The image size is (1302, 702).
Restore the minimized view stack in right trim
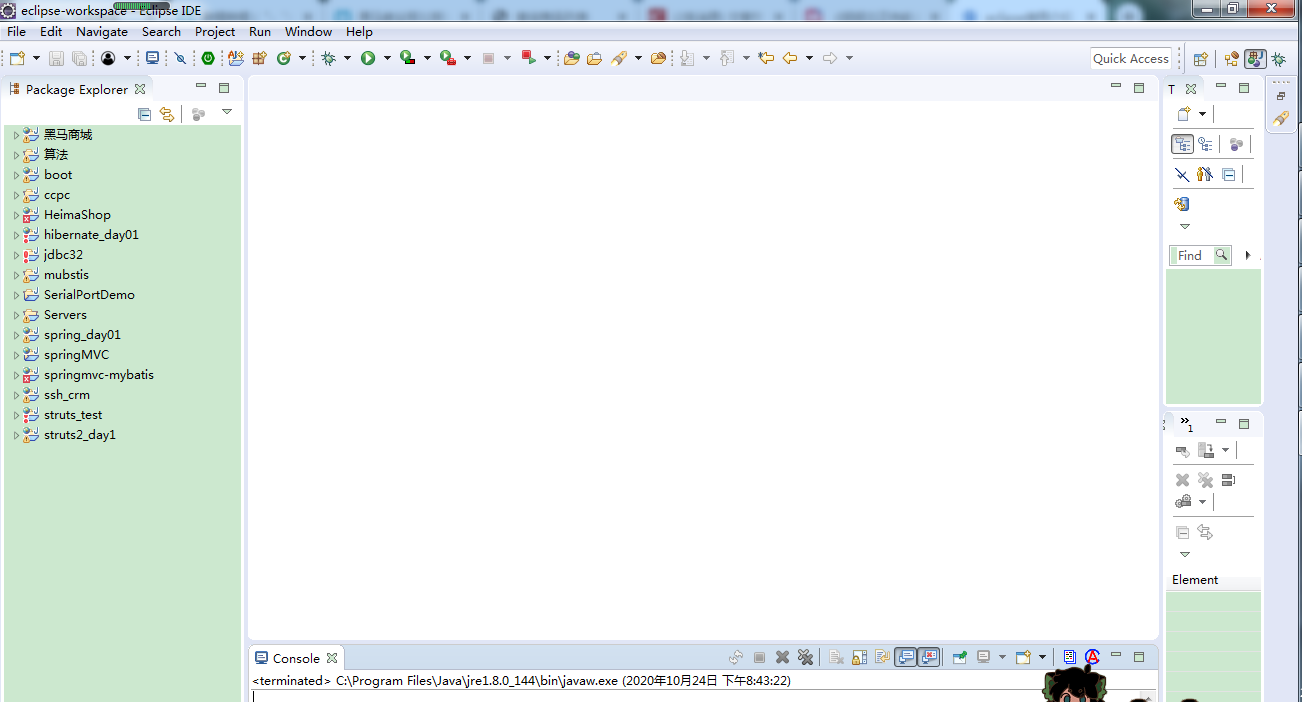(1281, 96)
